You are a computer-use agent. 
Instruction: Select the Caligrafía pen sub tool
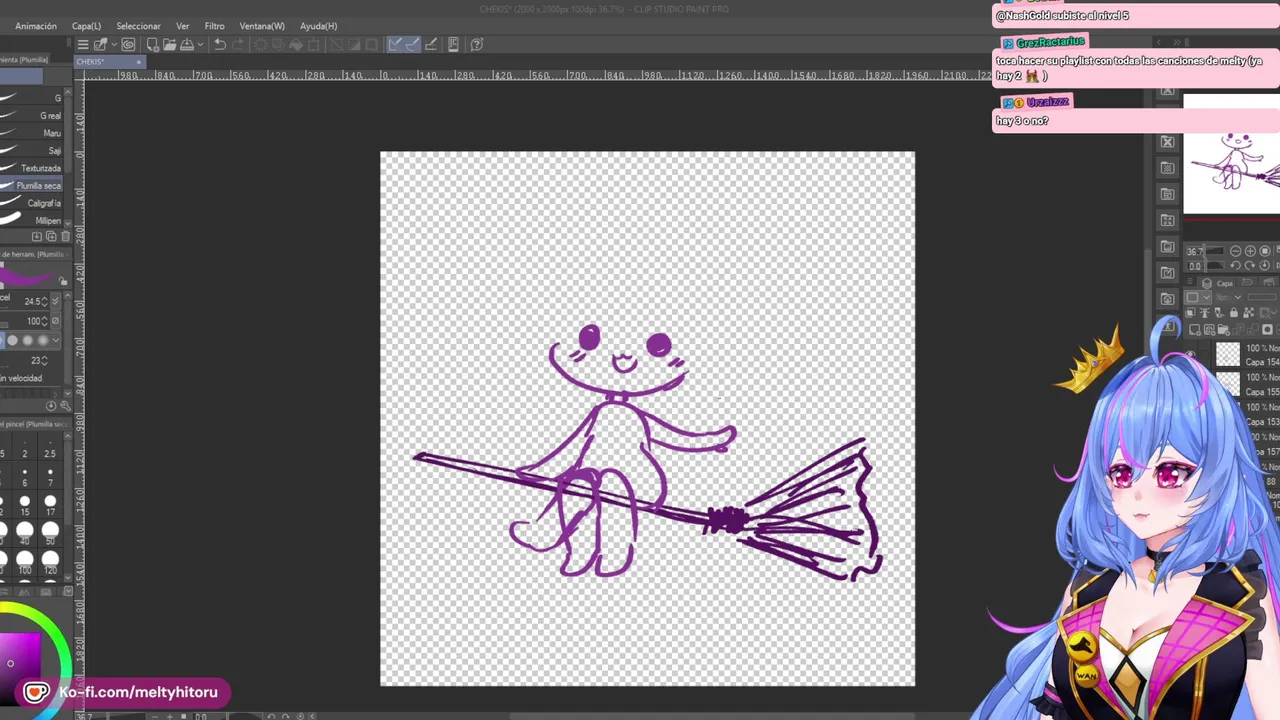click(x=33, y=203)
